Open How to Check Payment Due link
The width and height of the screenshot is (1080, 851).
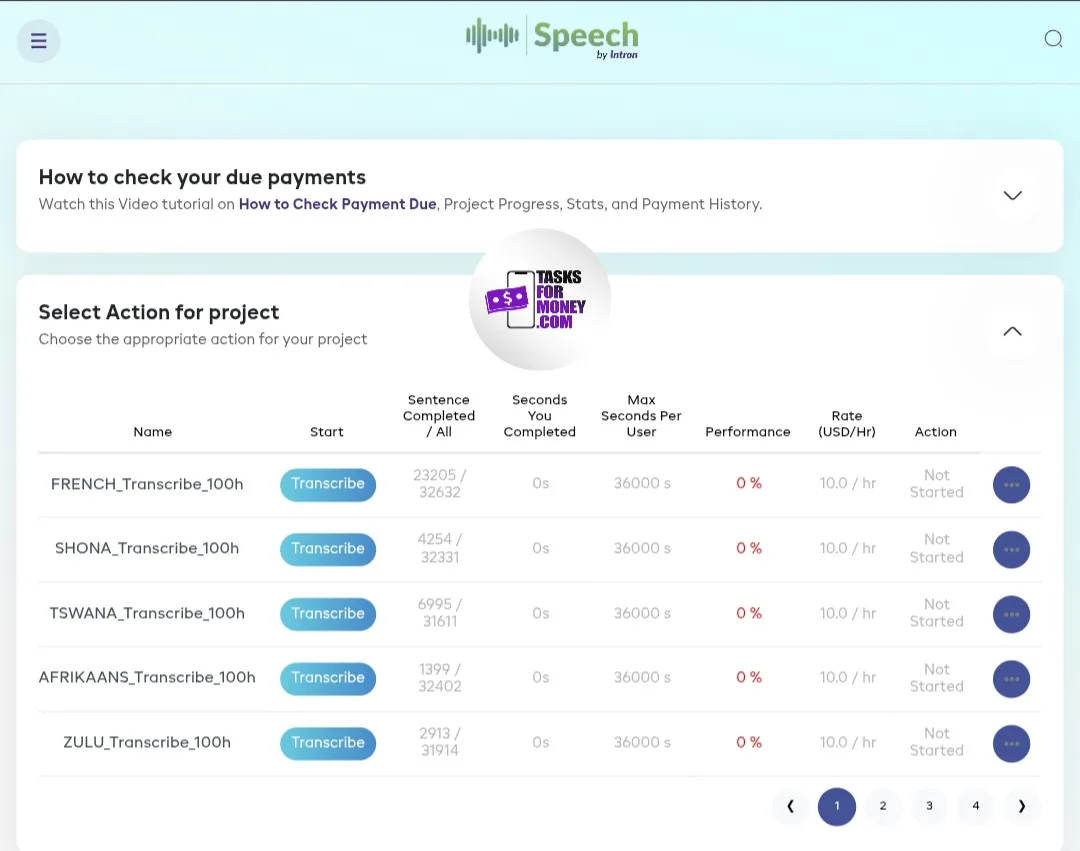click(338, 204)
